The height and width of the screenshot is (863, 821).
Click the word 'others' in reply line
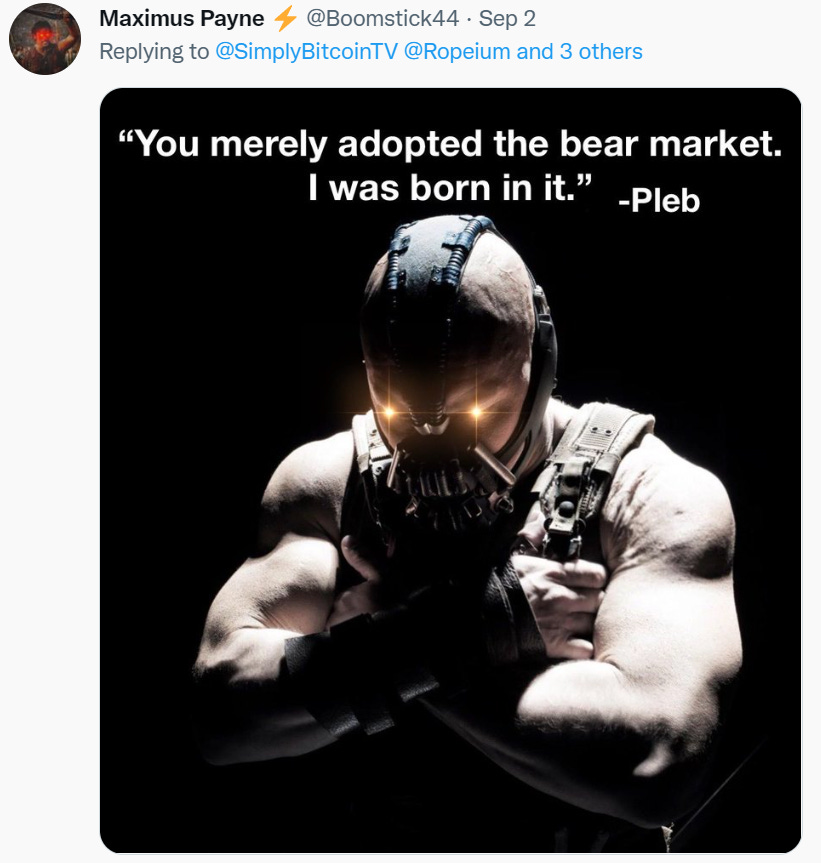[610, 52]
